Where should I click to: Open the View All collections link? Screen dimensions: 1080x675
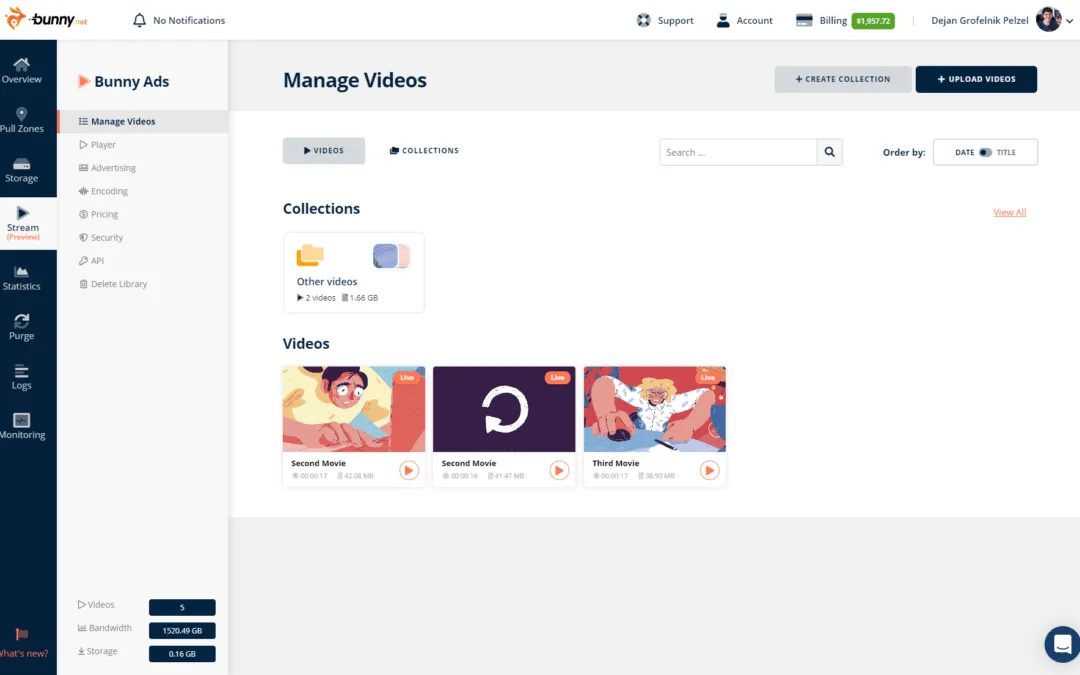coord(1009,212)
